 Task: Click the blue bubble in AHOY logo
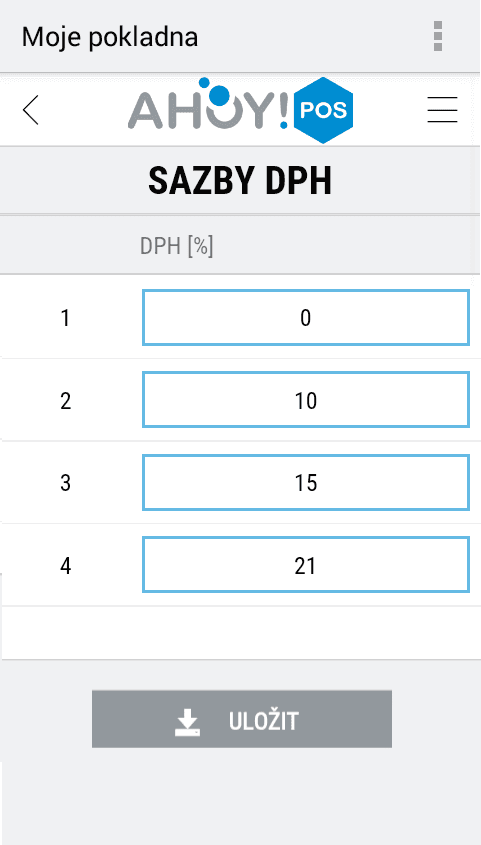click(218, 96)
